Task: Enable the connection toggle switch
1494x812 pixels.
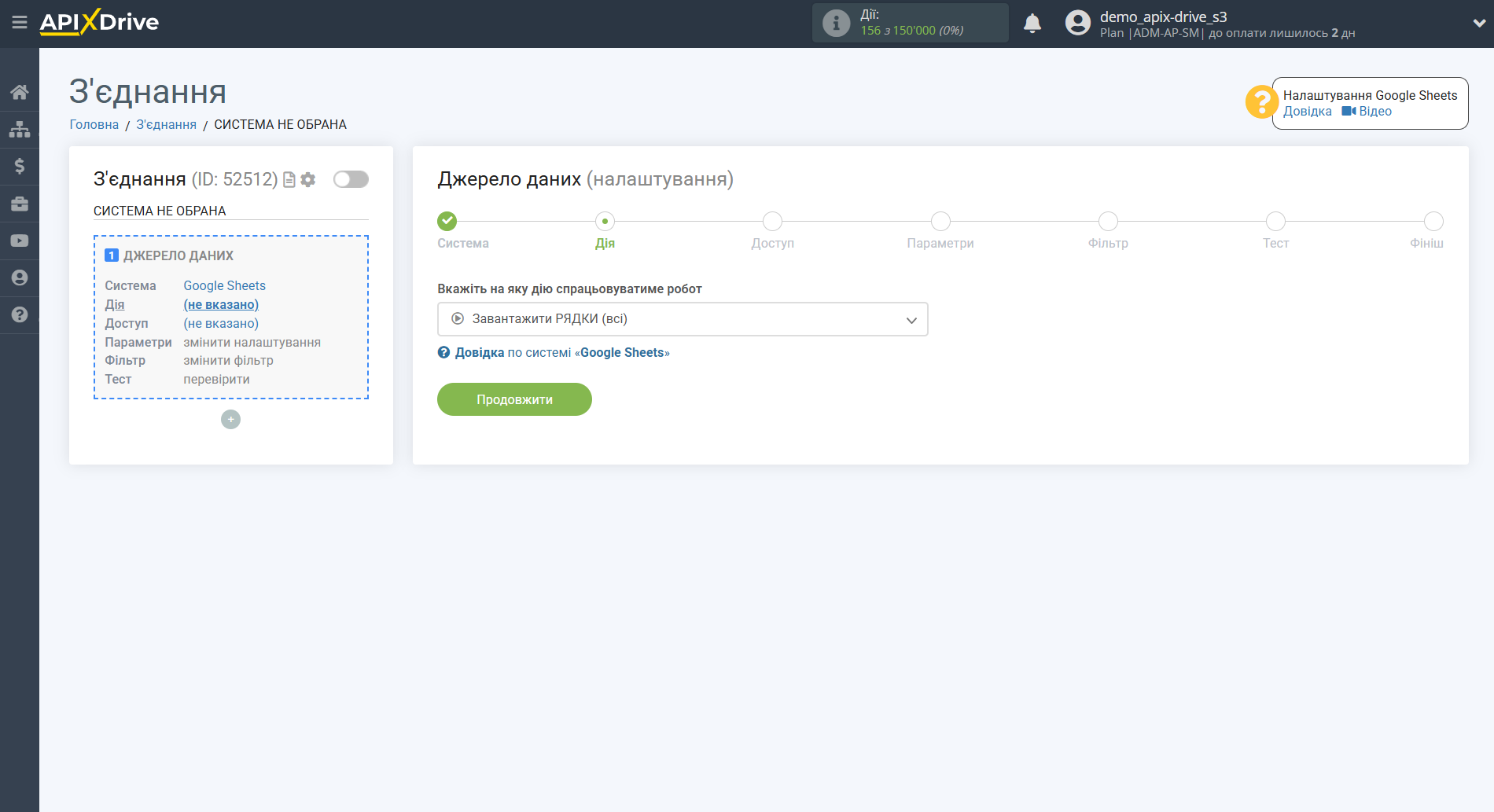Action: click(350, 179)
